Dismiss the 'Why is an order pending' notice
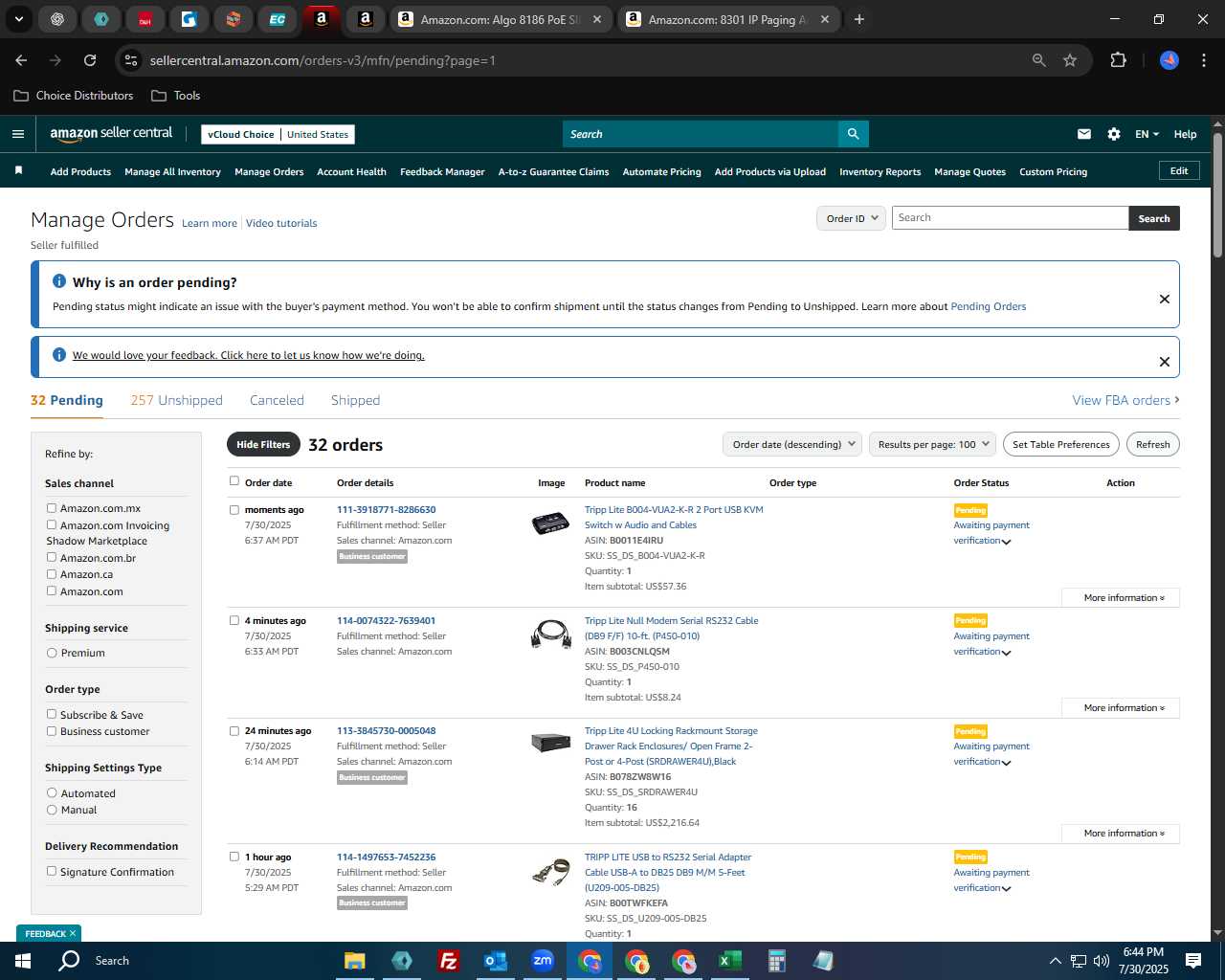The image size is (1225, 980). click(1165, 299)
